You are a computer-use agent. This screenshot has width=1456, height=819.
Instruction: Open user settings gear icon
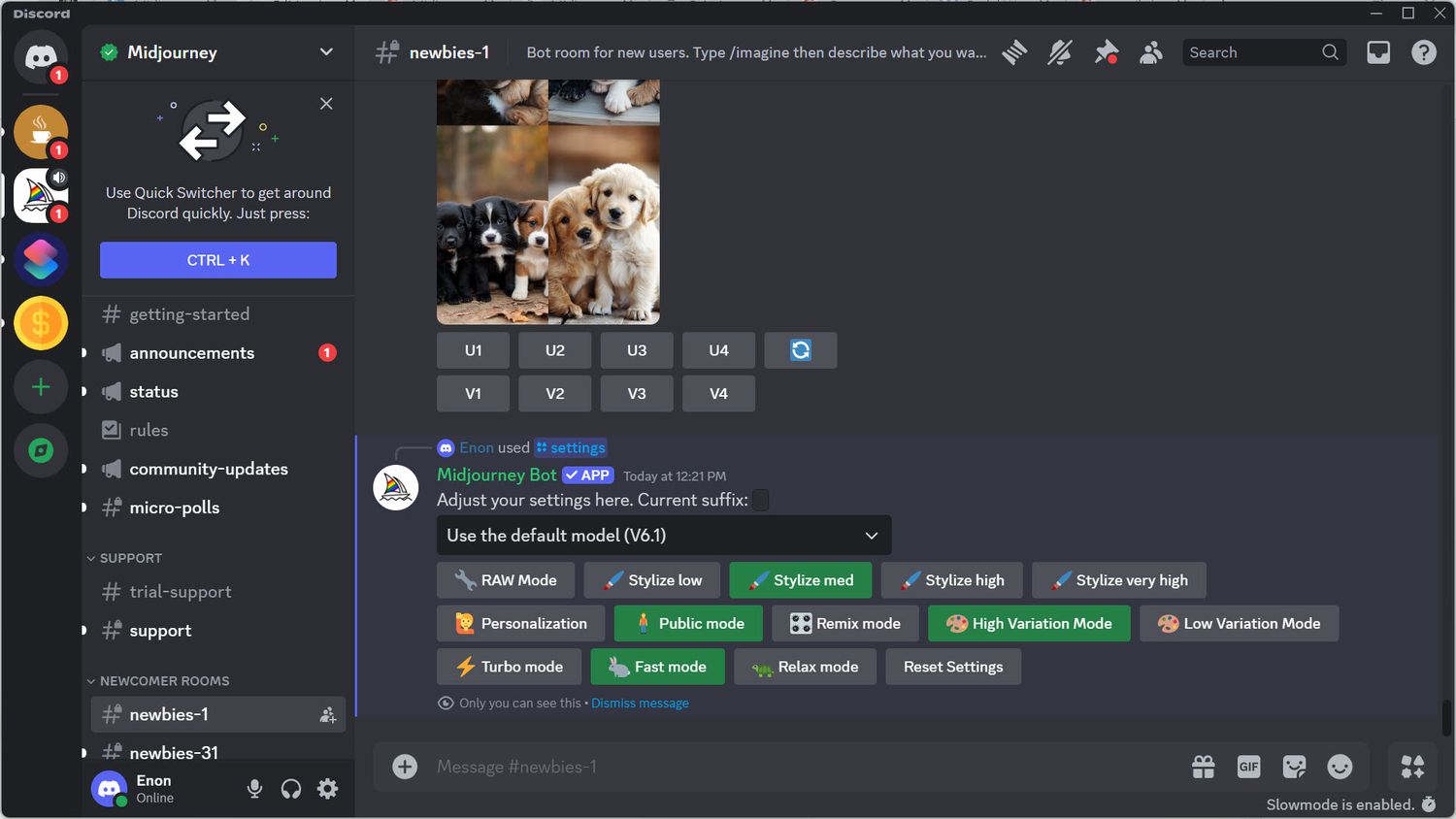click(328, 789)
